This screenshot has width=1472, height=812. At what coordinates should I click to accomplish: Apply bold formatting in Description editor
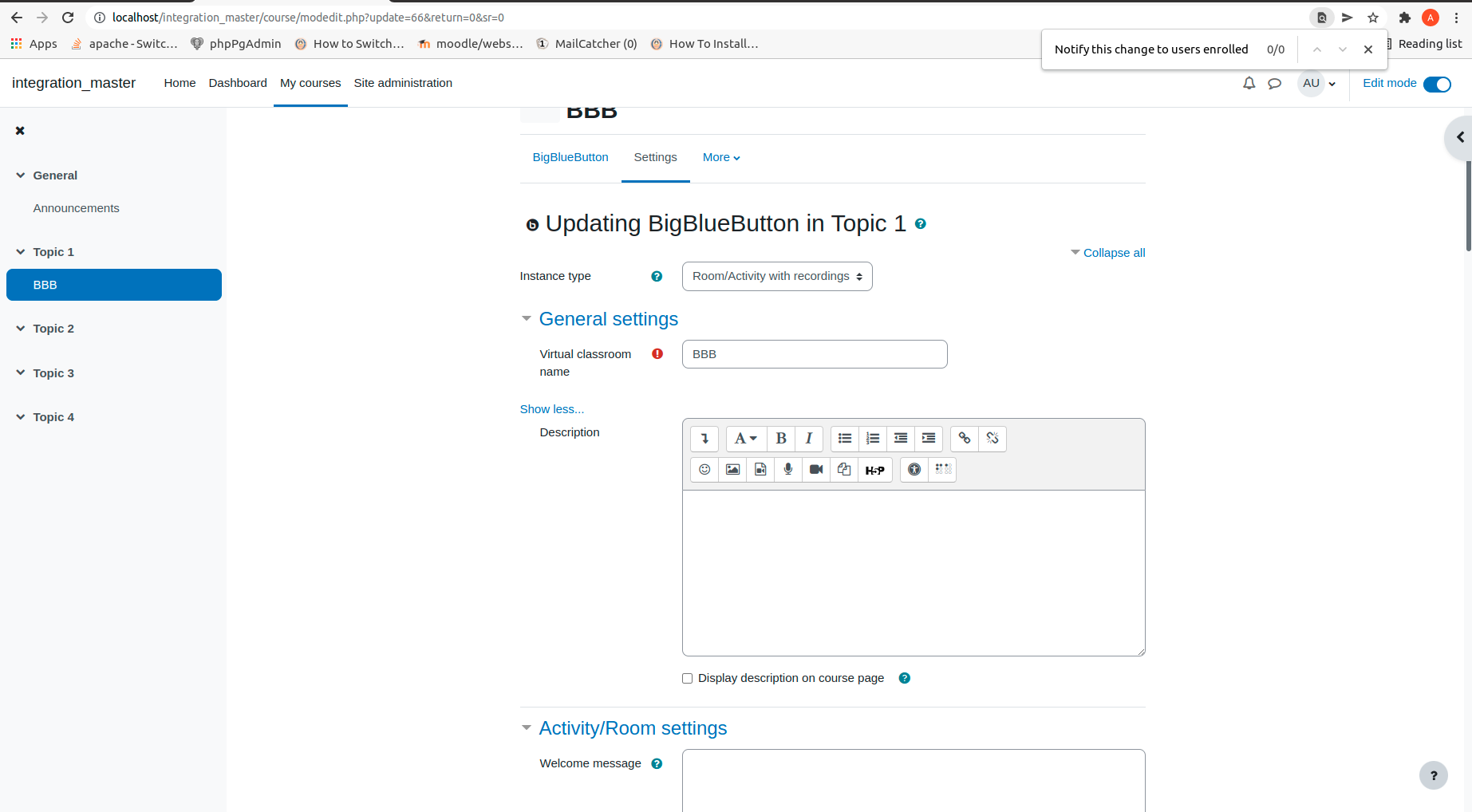click(x=781, y=439)
